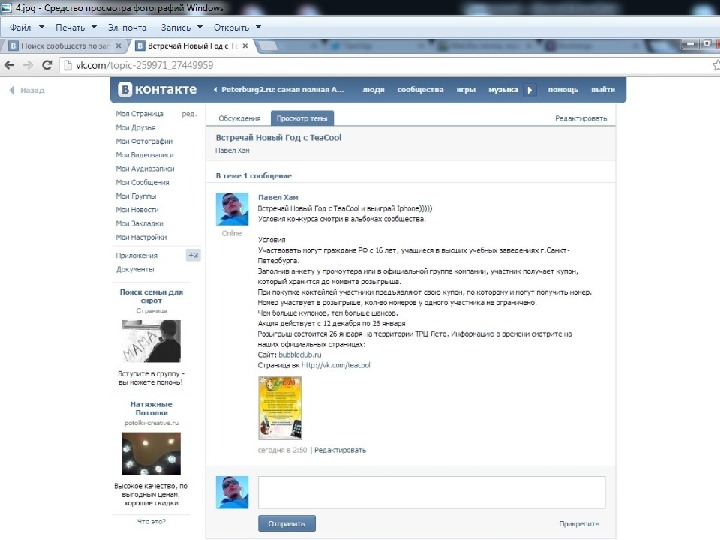This screenshot has height=540, width=720.
Task: Switch to the Обсуждения tab
Action: coord(239,118)
